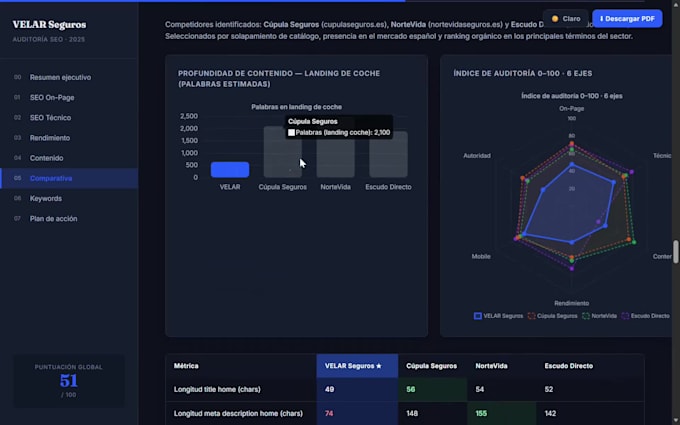Select Rendimiento in the sidebar
This screenshot has width=680, height=425.
[69, 138]
